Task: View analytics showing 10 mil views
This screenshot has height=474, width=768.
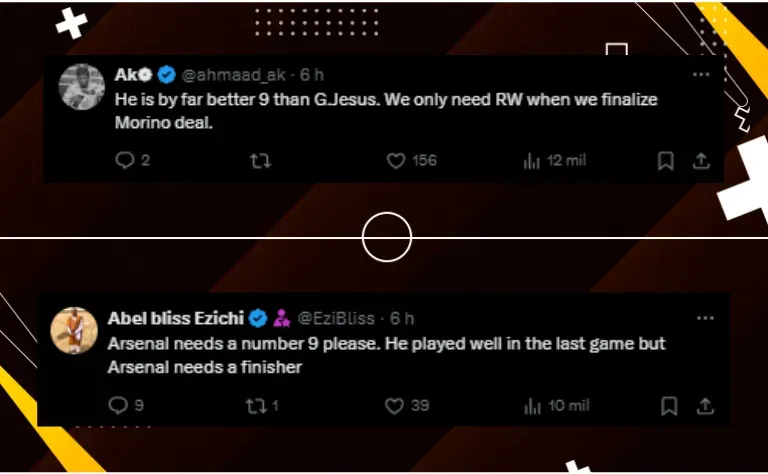Action: 532,405
